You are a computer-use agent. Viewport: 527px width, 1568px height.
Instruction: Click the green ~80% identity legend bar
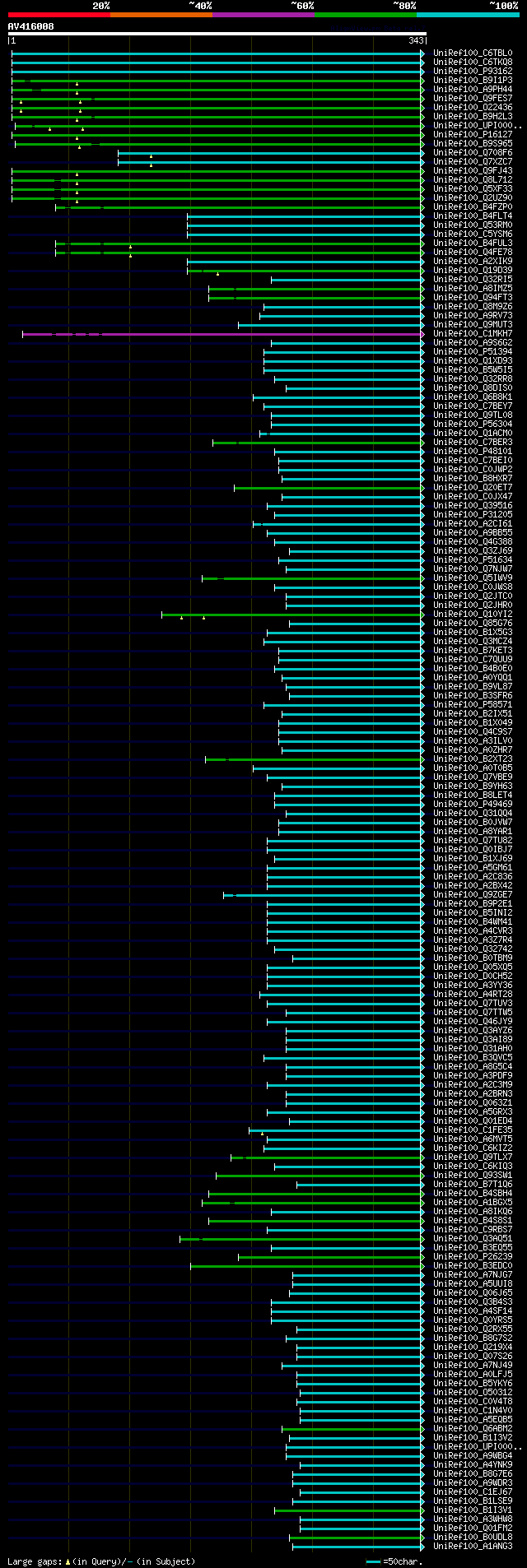click(x=366, y=15)
